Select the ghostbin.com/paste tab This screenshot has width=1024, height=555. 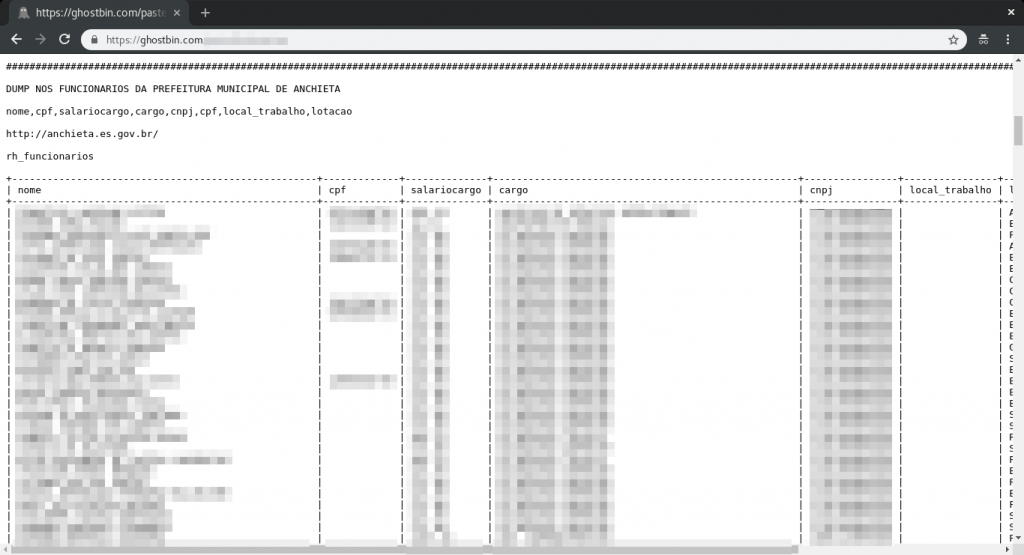(99, 12)
